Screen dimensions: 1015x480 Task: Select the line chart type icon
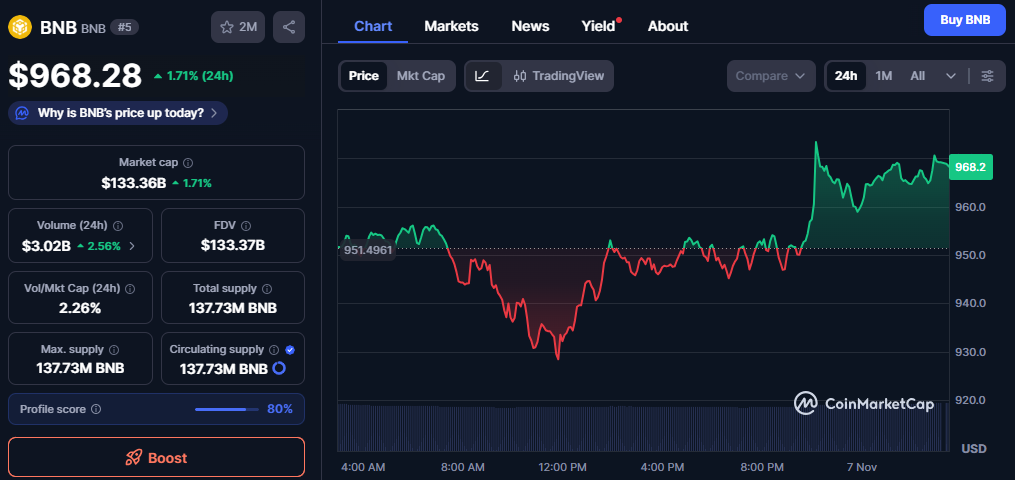[x=482, y=76]
